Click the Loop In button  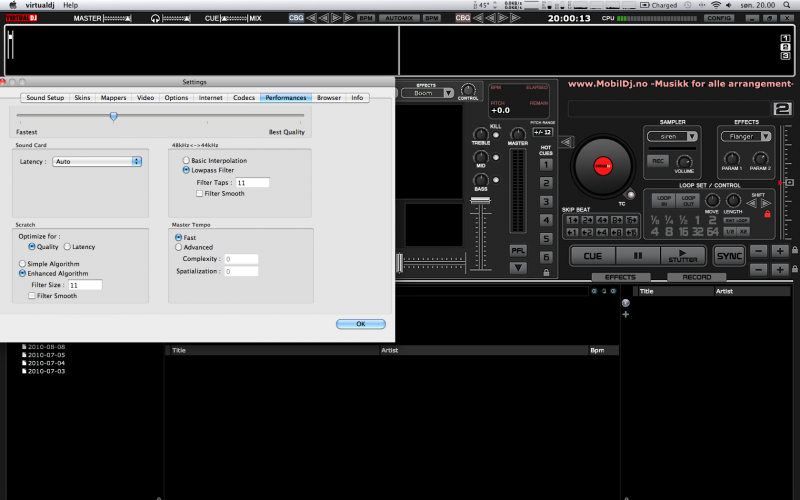[x=664, y=201]
